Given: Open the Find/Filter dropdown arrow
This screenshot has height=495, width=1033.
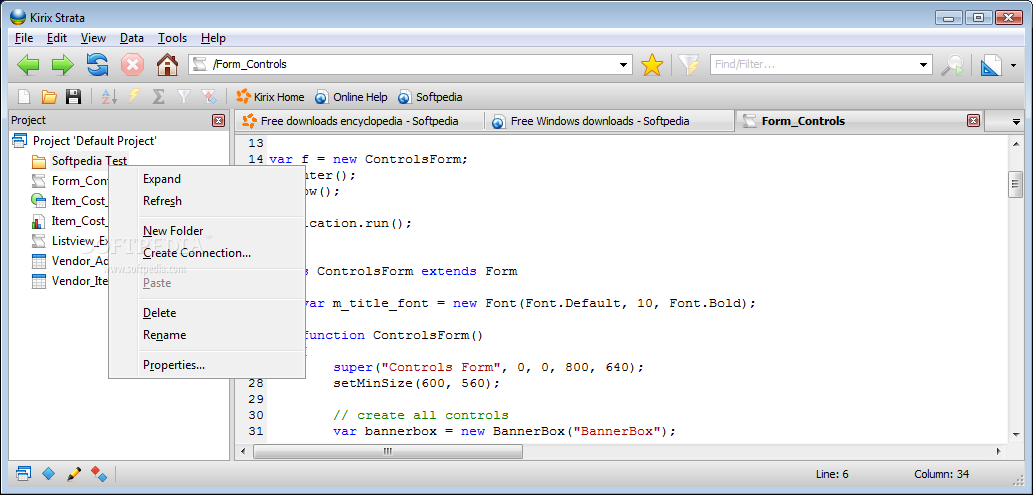Looking at the screenshot, I should (924, 65).
